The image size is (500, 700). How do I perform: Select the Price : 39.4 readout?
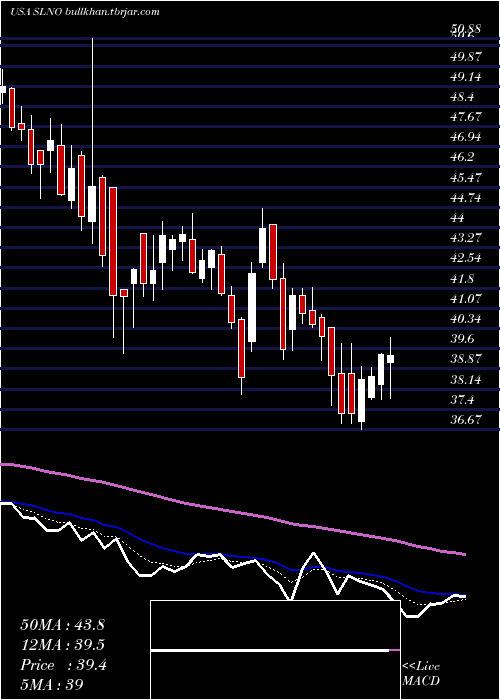click(x=63, y=665)
